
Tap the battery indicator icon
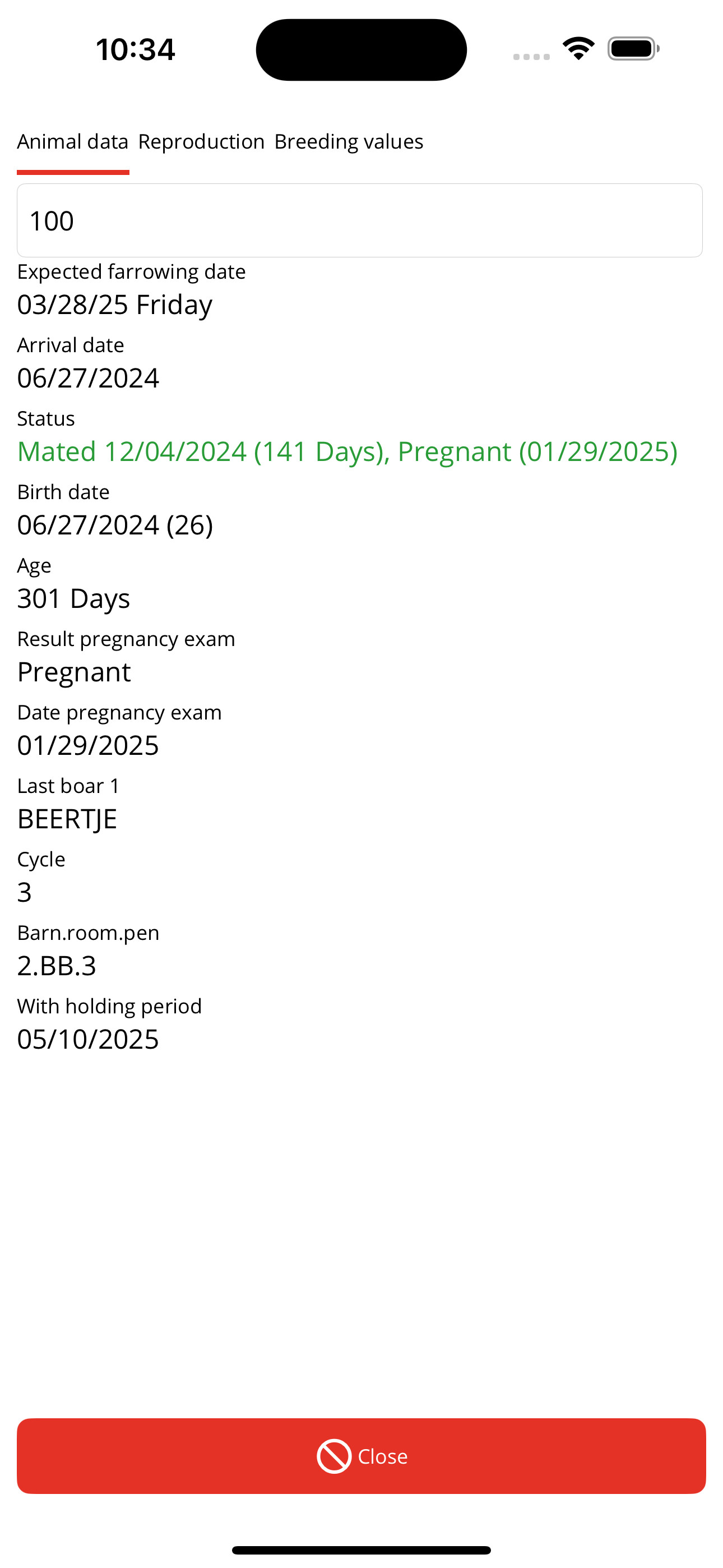(633, 49)
